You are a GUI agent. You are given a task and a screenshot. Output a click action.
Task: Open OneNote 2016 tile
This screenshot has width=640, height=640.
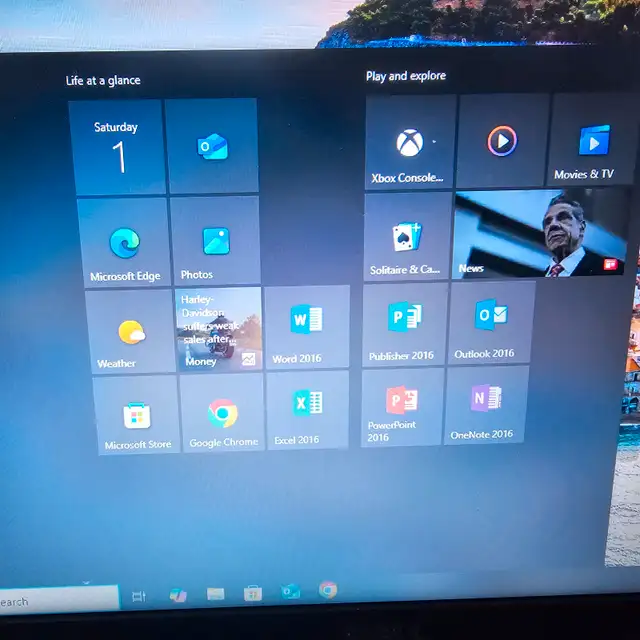pos(485,404)
